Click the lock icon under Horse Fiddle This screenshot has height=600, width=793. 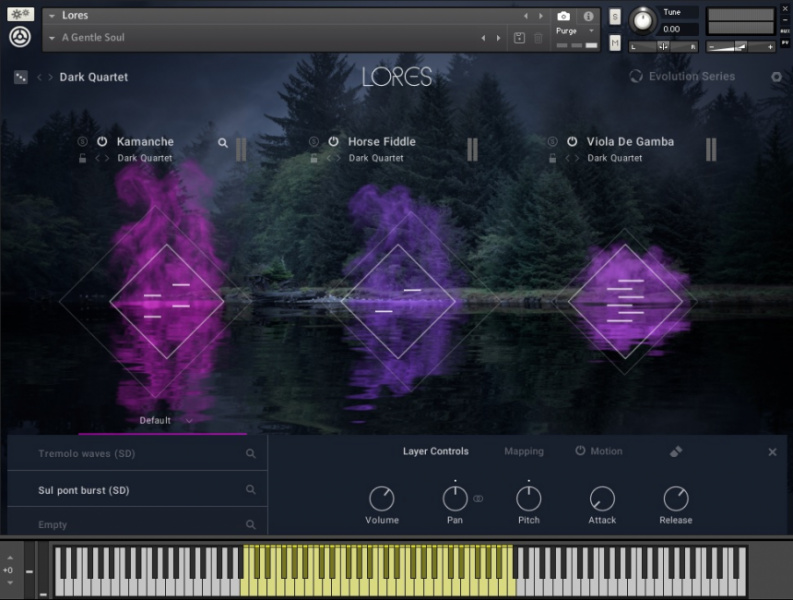click(x=314, y=158)
